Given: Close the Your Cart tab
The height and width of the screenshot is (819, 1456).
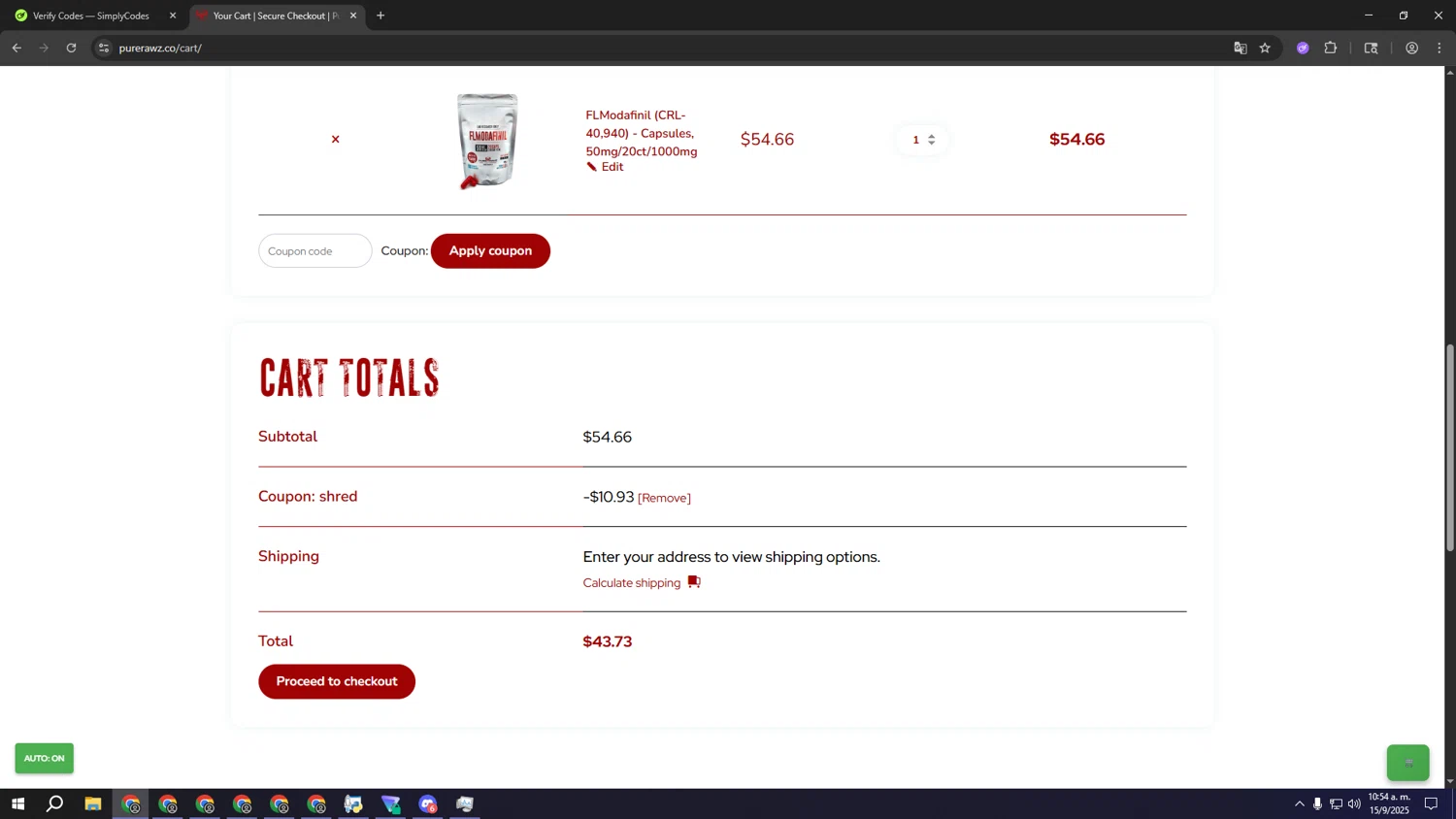Looking at the screenshot, I should click(x=353, y=16).
